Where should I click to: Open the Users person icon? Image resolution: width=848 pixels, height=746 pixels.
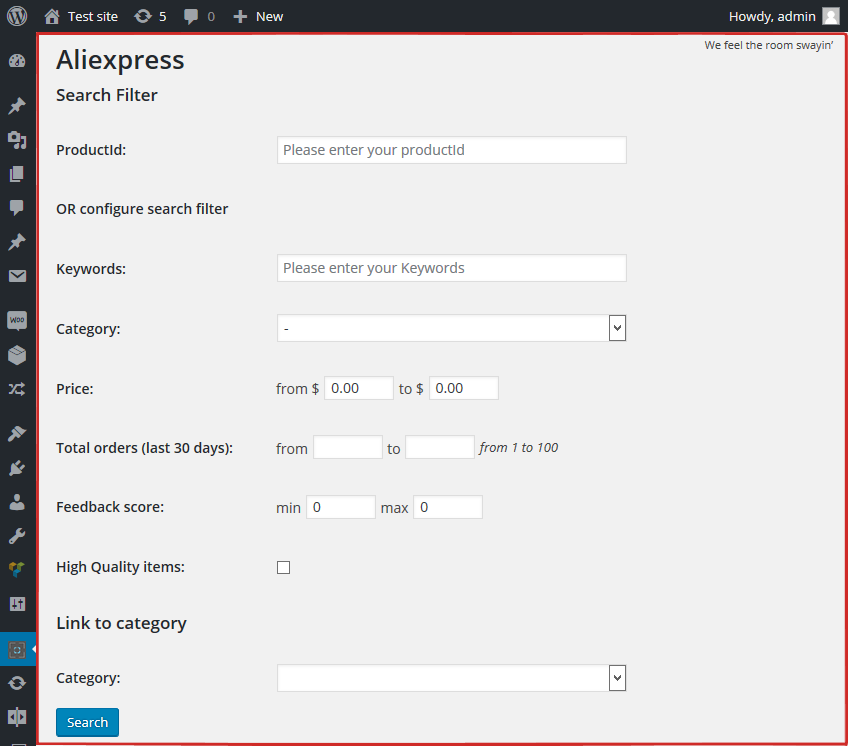17,502
